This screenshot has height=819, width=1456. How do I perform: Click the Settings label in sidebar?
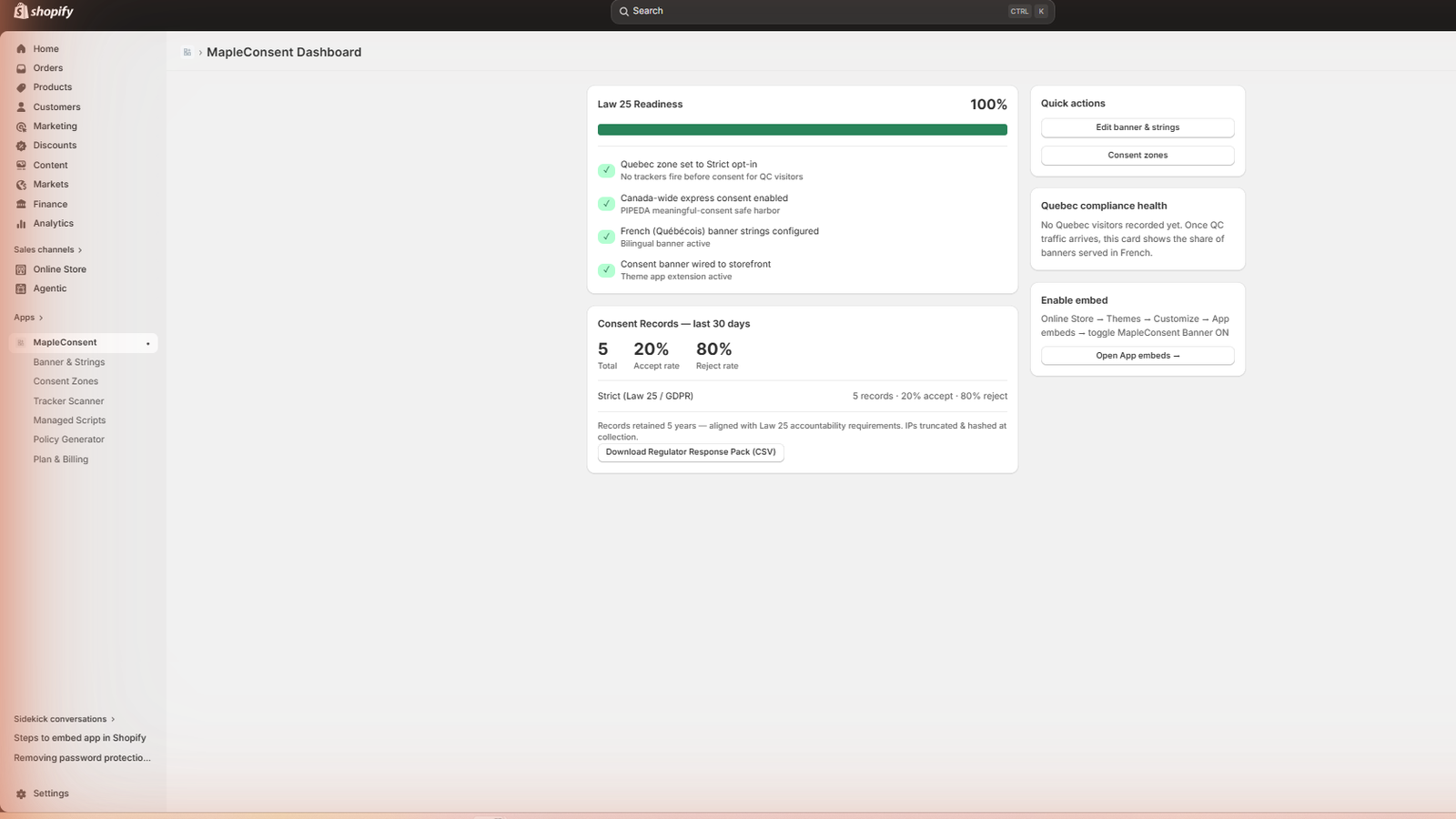point(51,794)
